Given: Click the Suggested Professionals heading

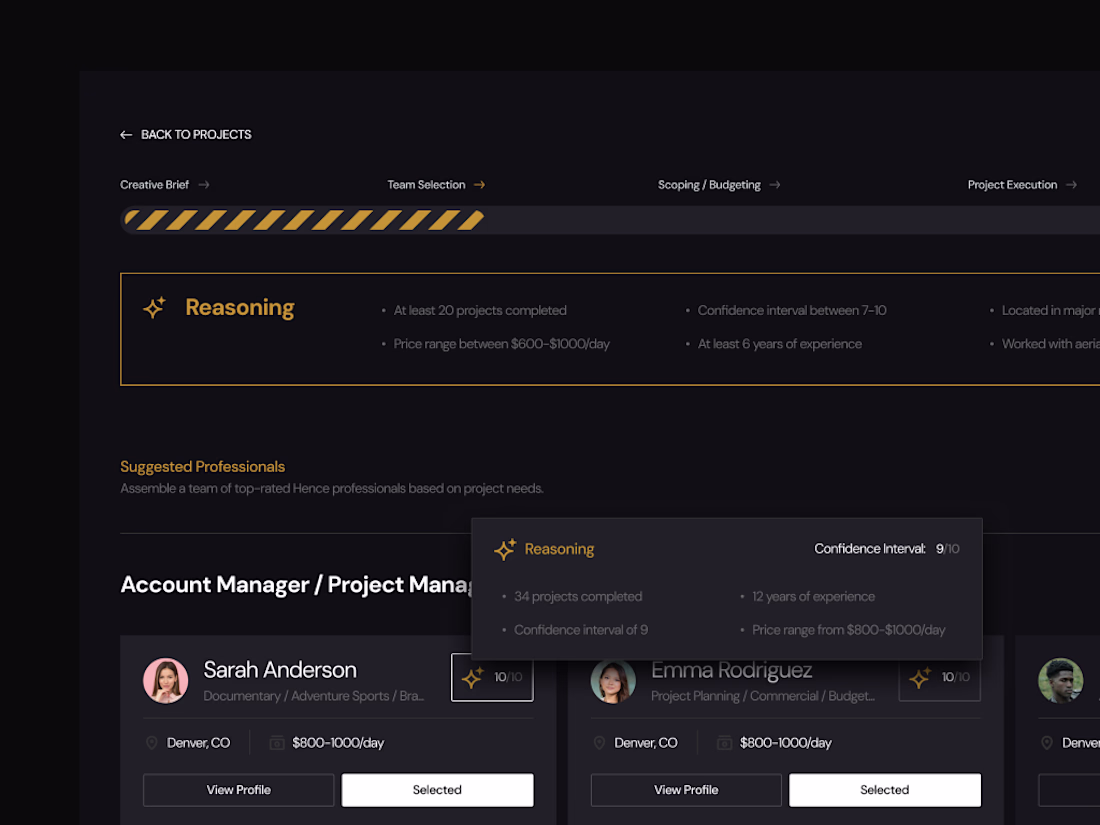Looking at the screenshot, I should (x=202, y=467).
